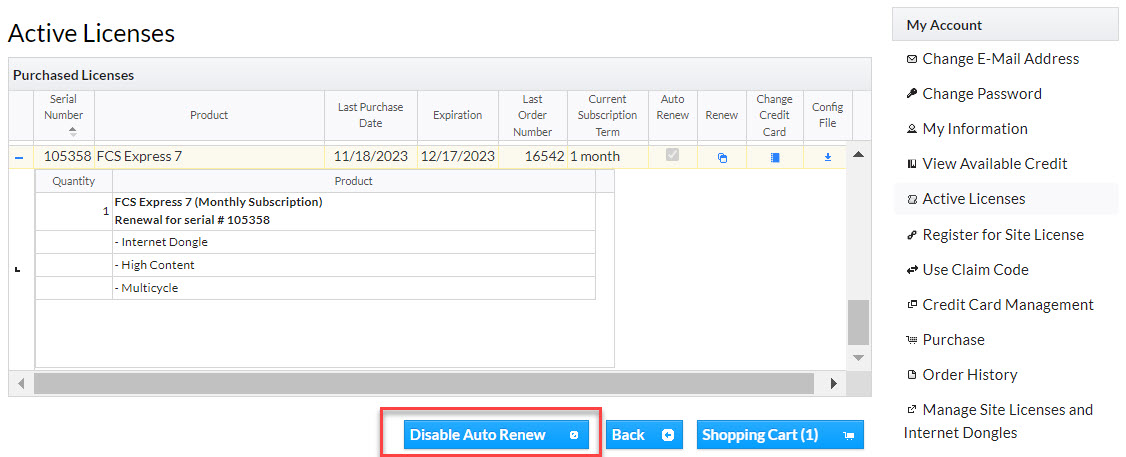The width and height of the screenshot is (1126, 457).
Task: Select Use Claim Code from sidebar
Action: coord(975,270)
